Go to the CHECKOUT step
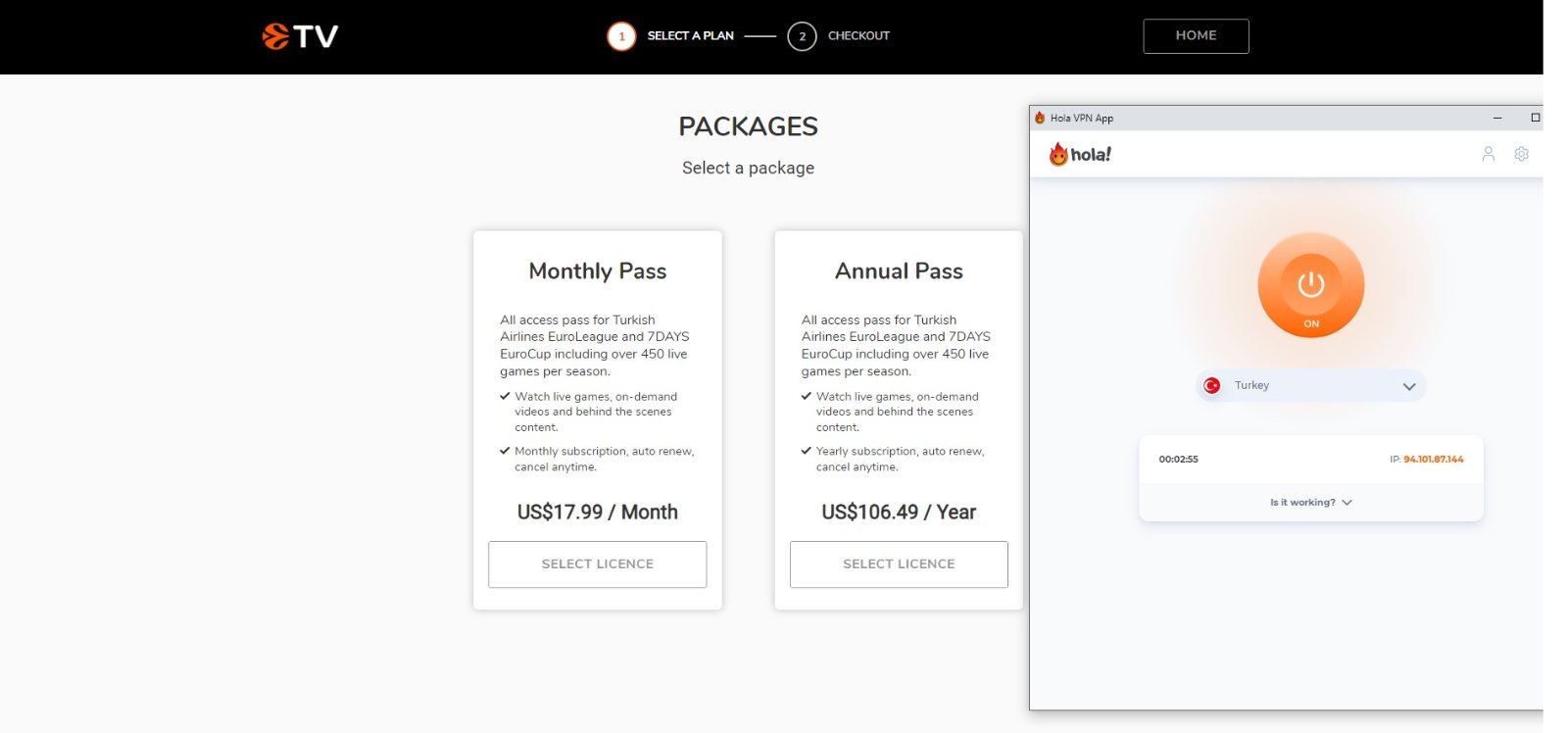This screenshot has height=733, width=1568. [x=858, y=36]
